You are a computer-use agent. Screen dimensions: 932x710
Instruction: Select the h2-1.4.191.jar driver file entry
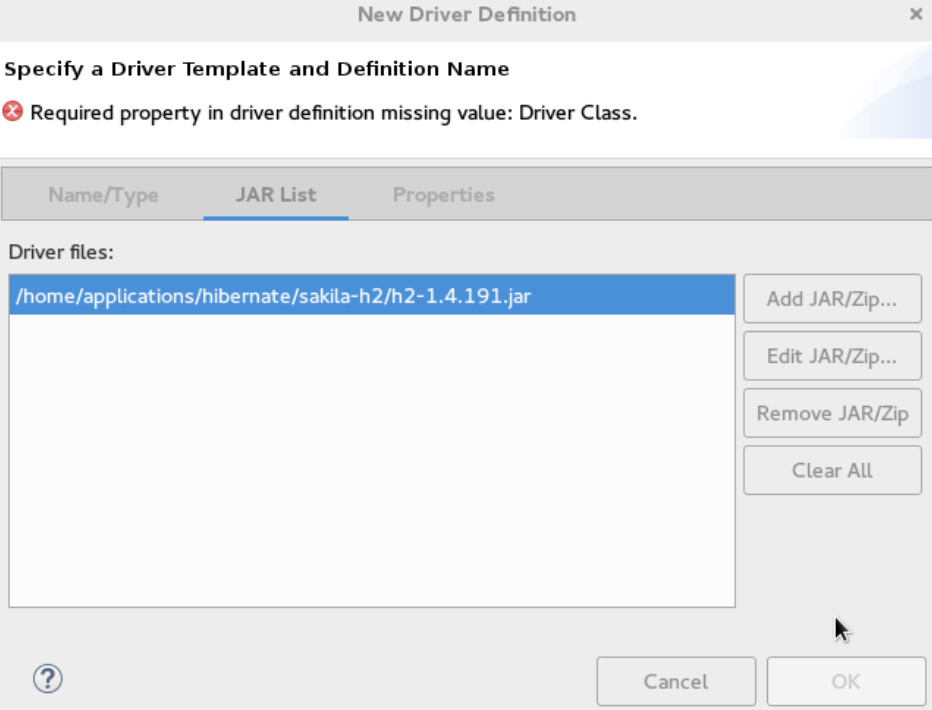pyautogui.click(x=372, y=295)
